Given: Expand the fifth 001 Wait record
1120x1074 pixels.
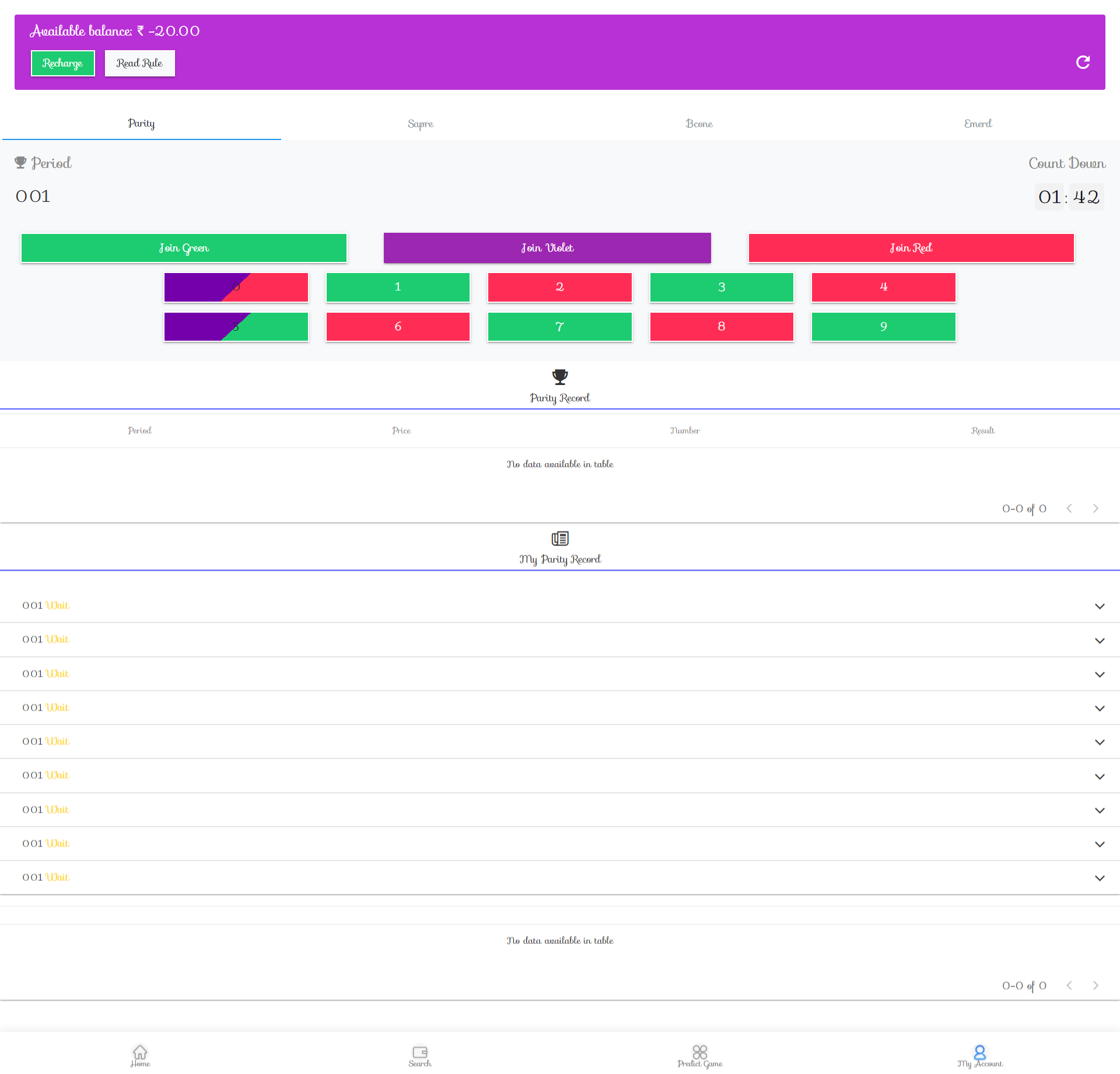Looking at the screenshot, I should (x=1100, y=742).
